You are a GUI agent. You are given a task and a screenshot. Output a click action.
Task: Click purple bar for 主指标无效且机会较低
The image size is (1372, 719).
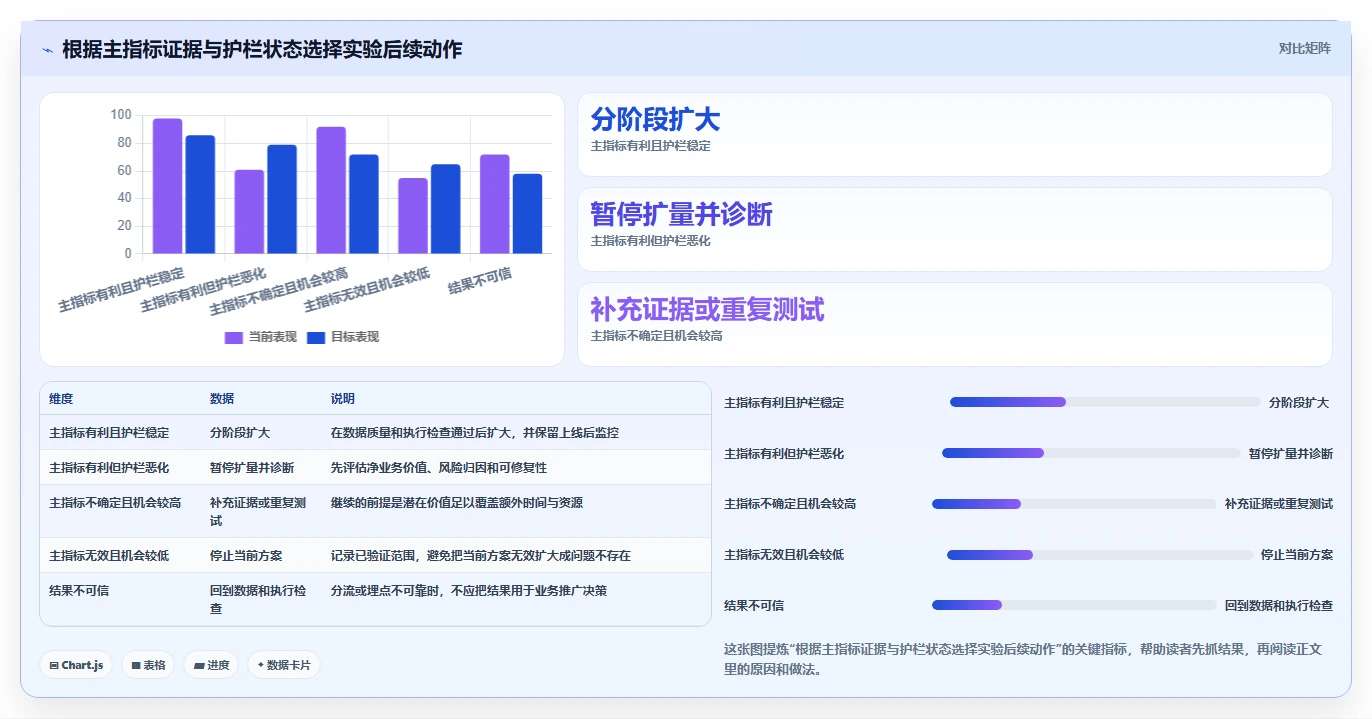413,216
